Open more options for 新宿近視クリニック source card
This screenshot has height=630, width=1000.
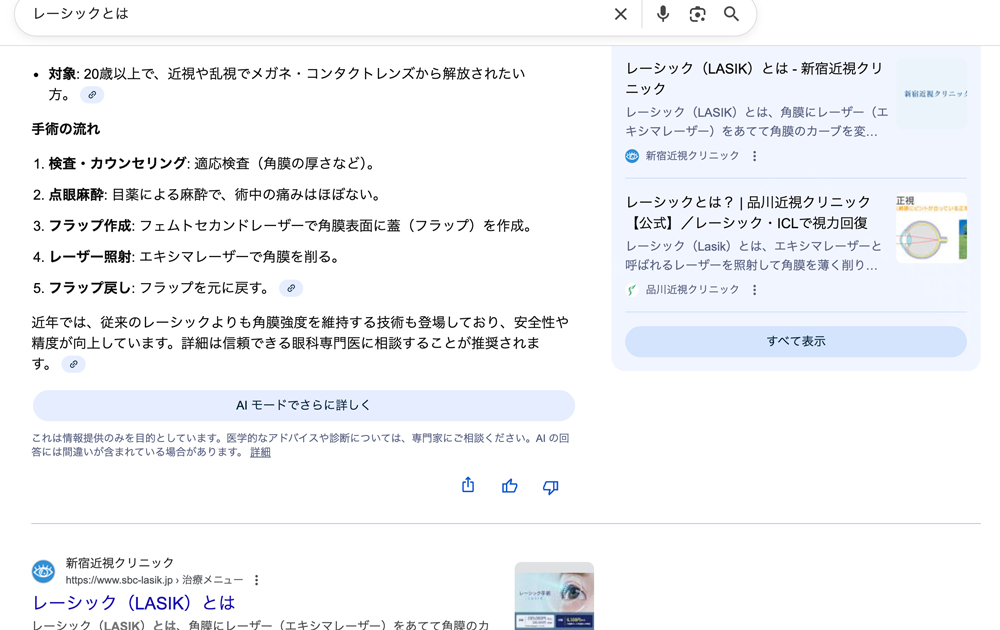(x=754, y=156)
